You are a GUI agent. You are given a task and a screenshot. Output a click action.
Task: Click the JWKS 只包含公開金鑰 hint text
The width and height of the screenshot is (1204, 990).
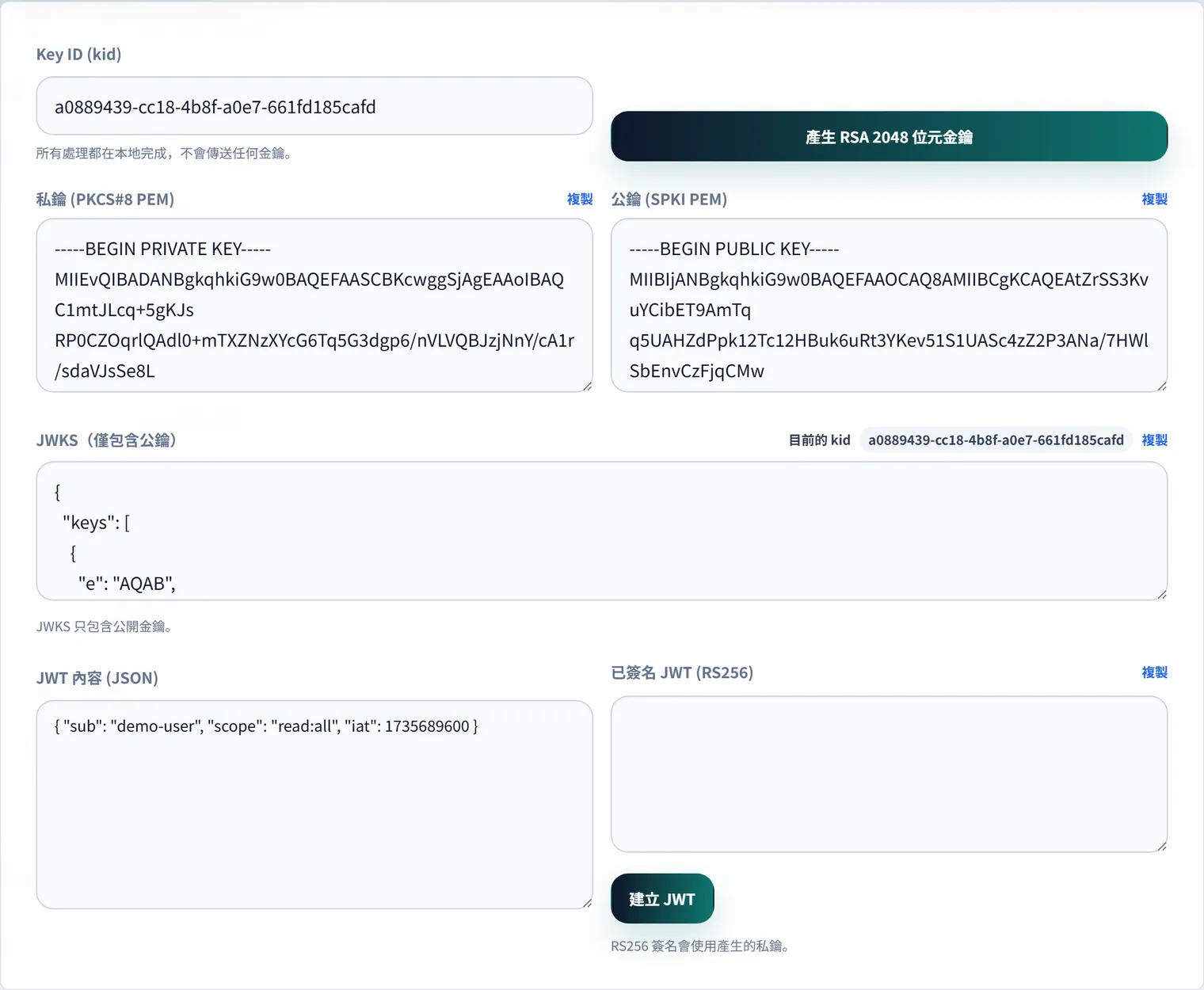pos(105,626)
